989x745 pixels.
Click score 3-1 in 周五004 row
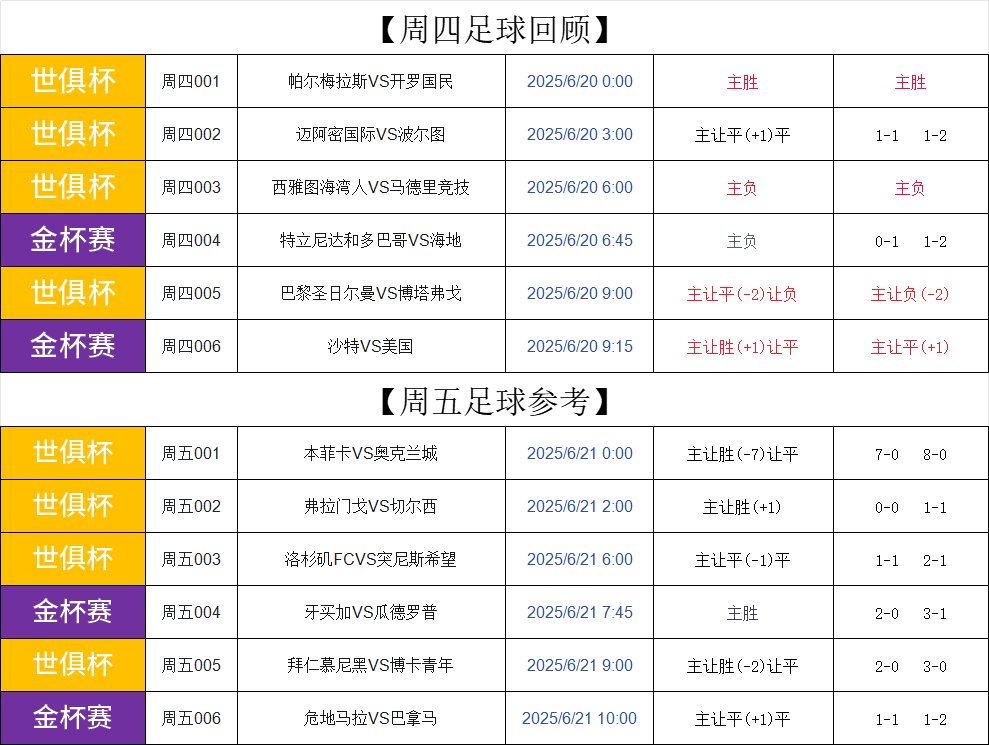[x=935, y=614]
